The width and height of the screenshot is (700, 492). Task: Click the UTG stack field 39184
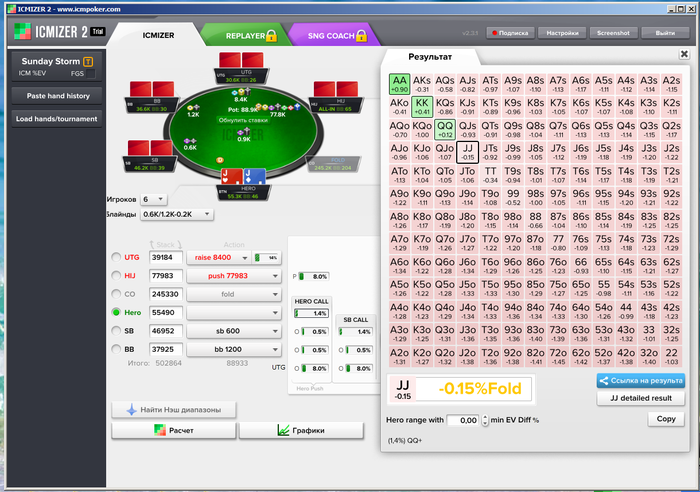[x=166, y=258]
